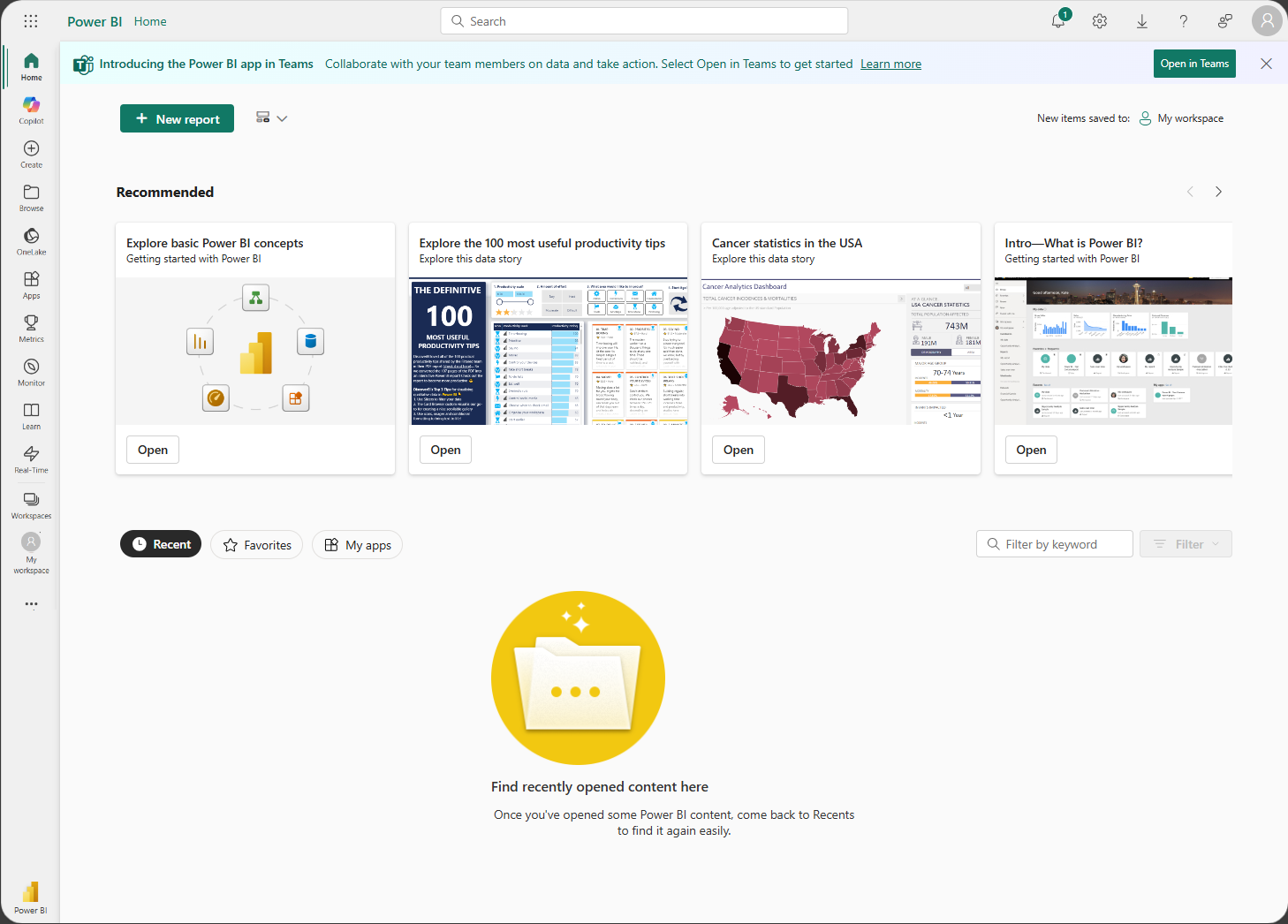Open the 100 productivity tips card
The image size is (1288, 924).
[445, 450]
